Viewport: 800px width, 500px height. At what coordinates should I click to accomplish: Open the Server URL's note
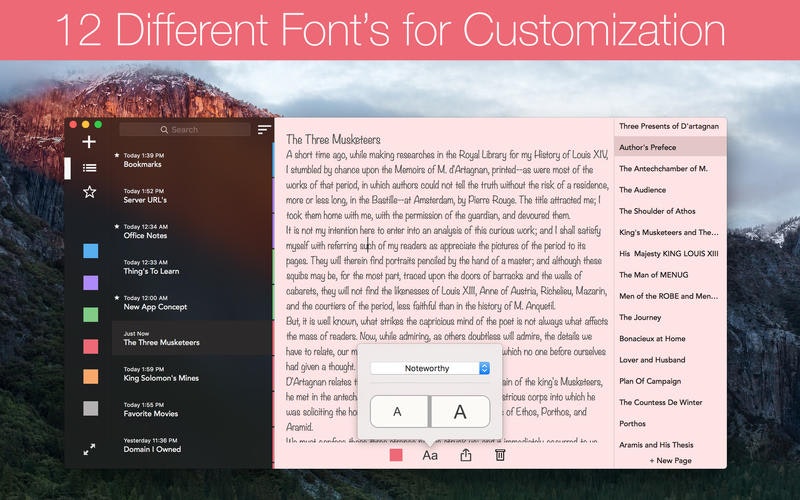click(191, 195)
